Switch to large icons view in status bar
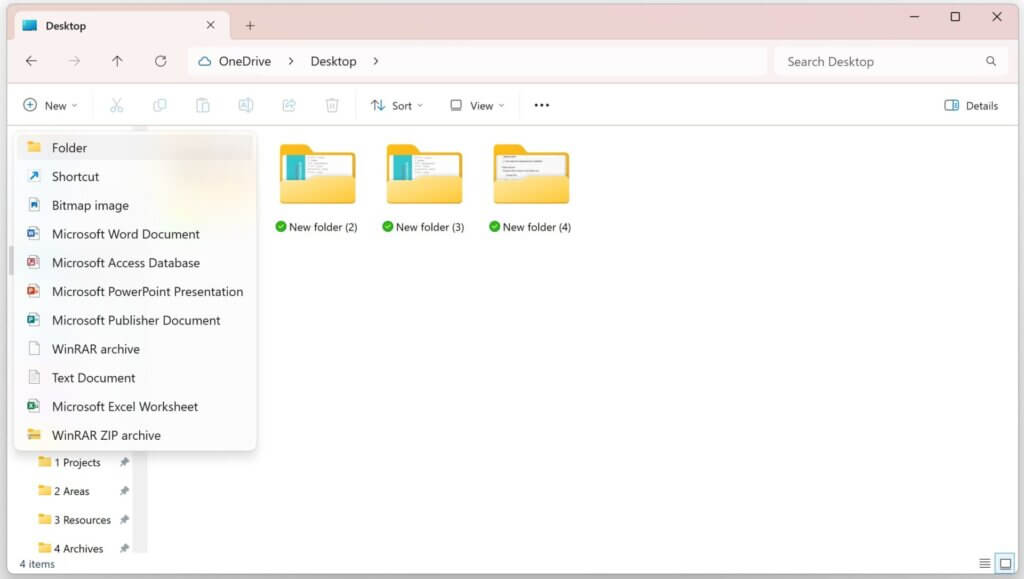This screenshot has height=579, width=1024. pos(1005,563)
